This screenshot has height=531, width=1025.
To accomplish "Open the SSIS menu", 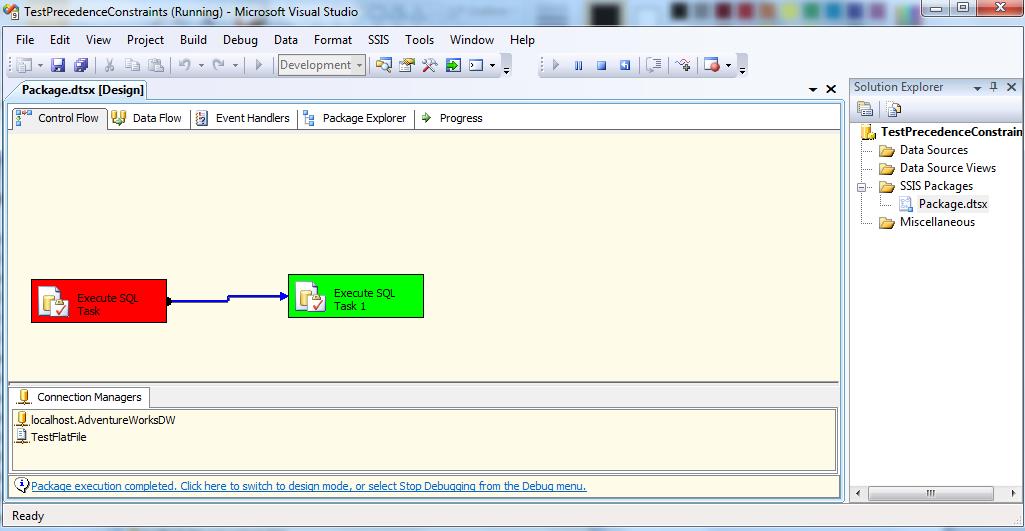I will click(378, 40).
